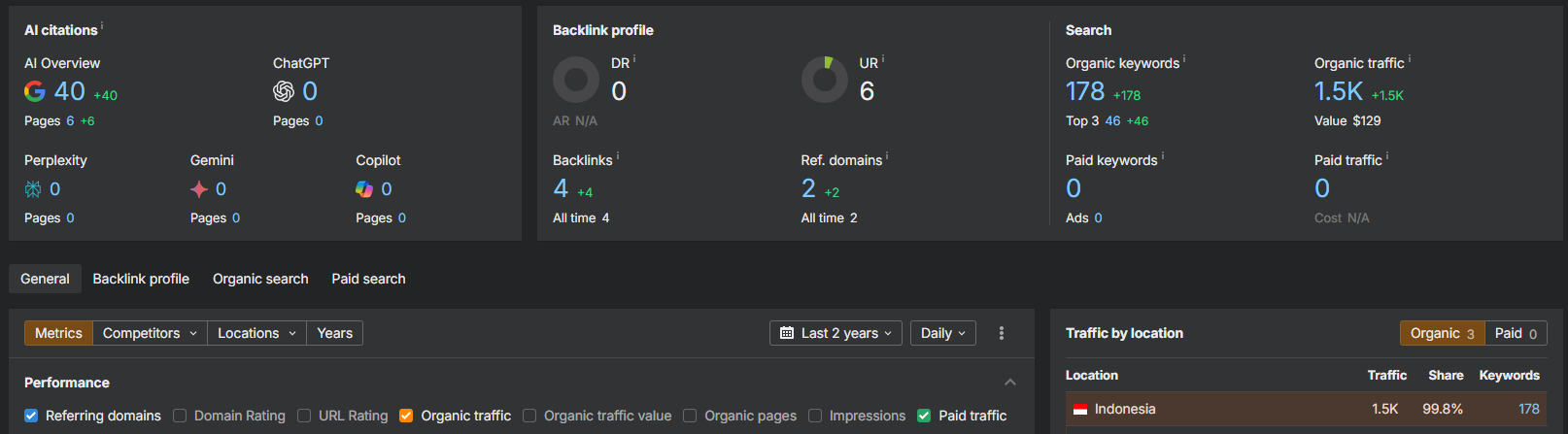Click the Indonesia flag icon
1568x434 pixels.
point(1080,410)
